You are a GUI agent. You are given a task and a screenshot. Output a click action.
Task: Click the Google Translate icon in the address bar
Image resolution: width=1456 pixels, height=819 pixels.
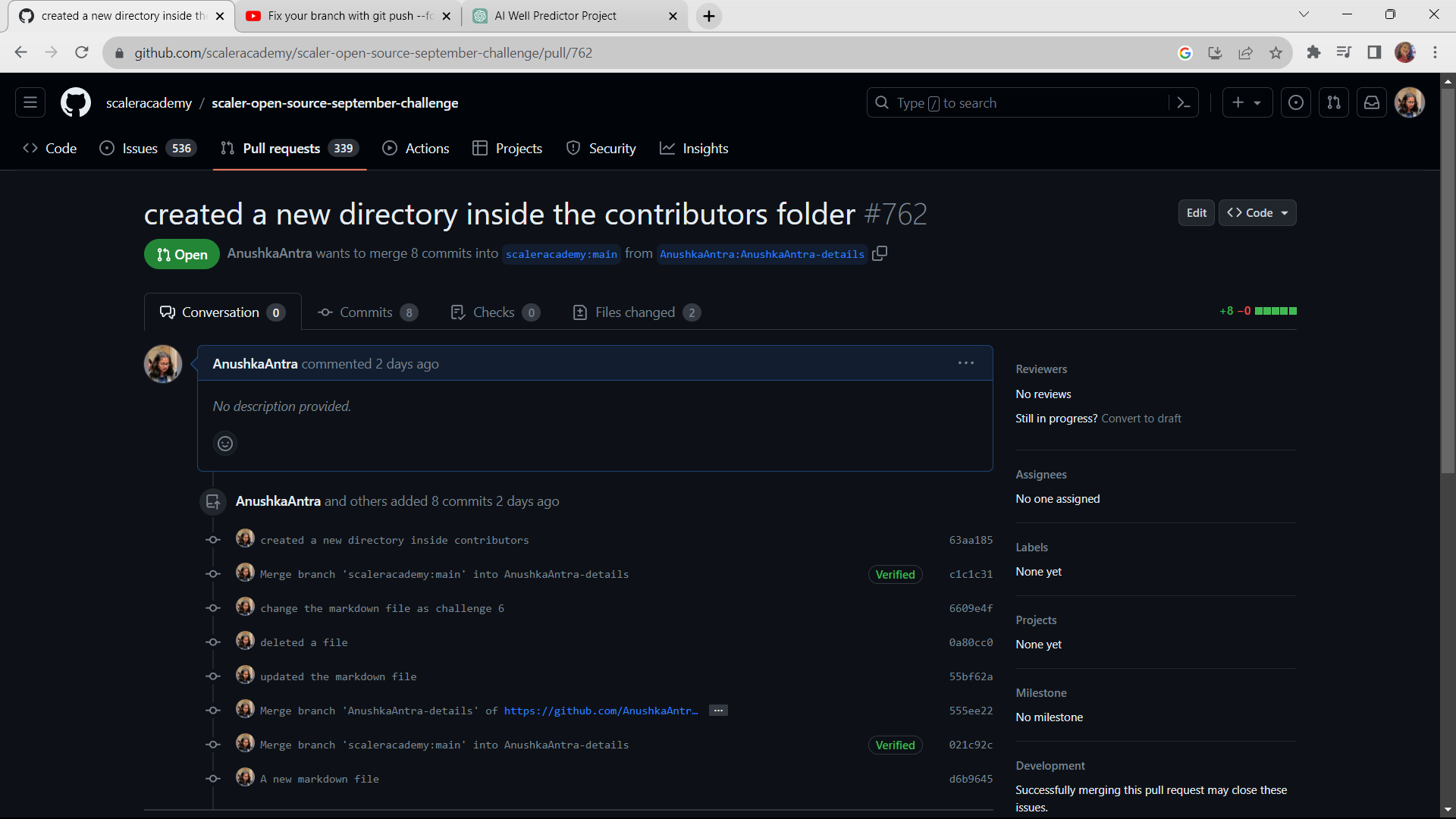click(x=1185, y=52)
